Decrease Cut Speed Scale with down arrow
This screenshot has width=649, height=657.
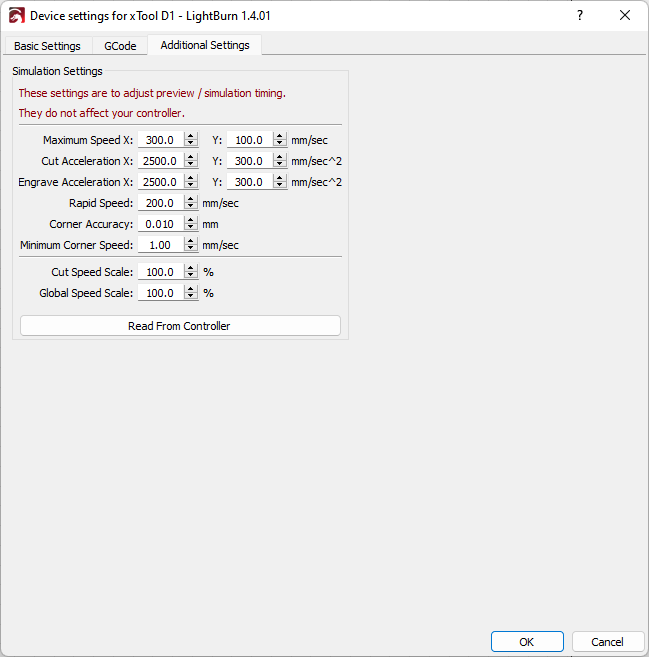pyautogui.click(x=191, y=276)
